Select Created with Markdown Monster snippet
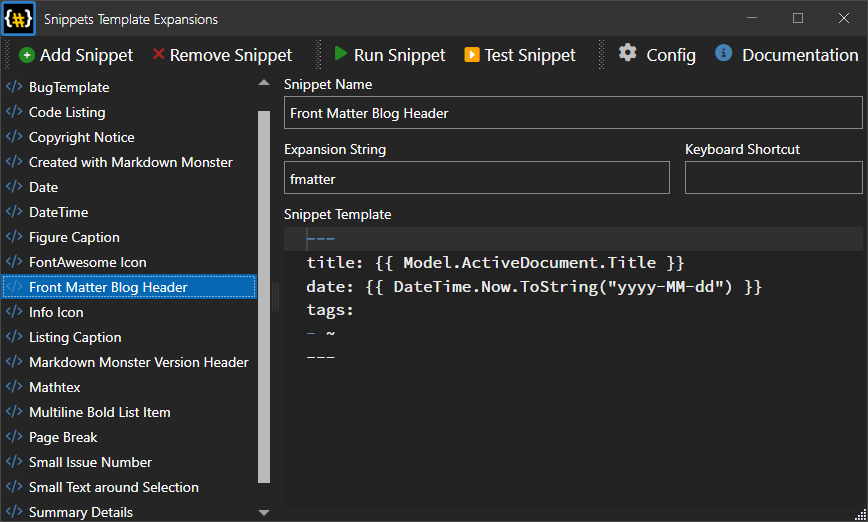 pyautogui.click(x=131, y=162)
